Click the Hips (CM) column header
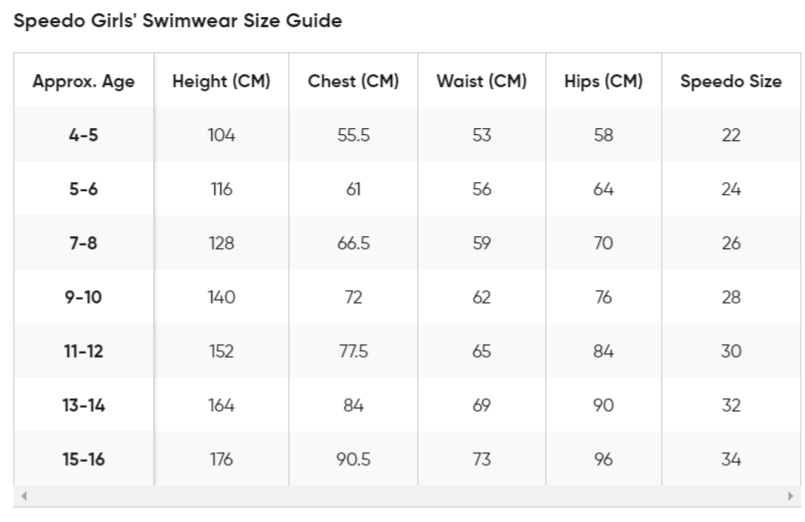Viewport: 805px width, 522px height. tap(603, 81)
